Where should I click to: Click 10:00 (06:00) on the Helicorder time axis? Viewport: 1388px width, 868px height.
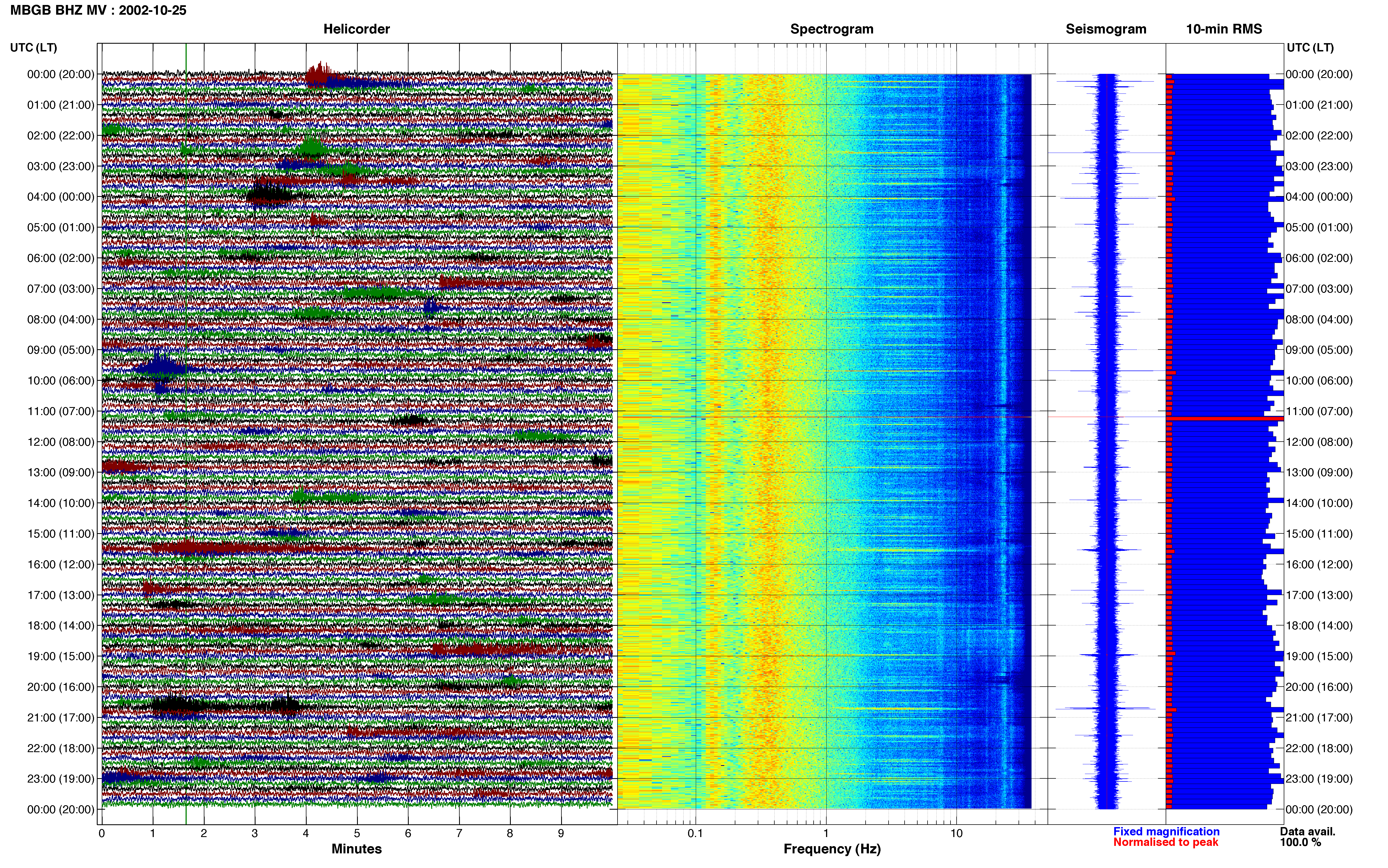61,380
